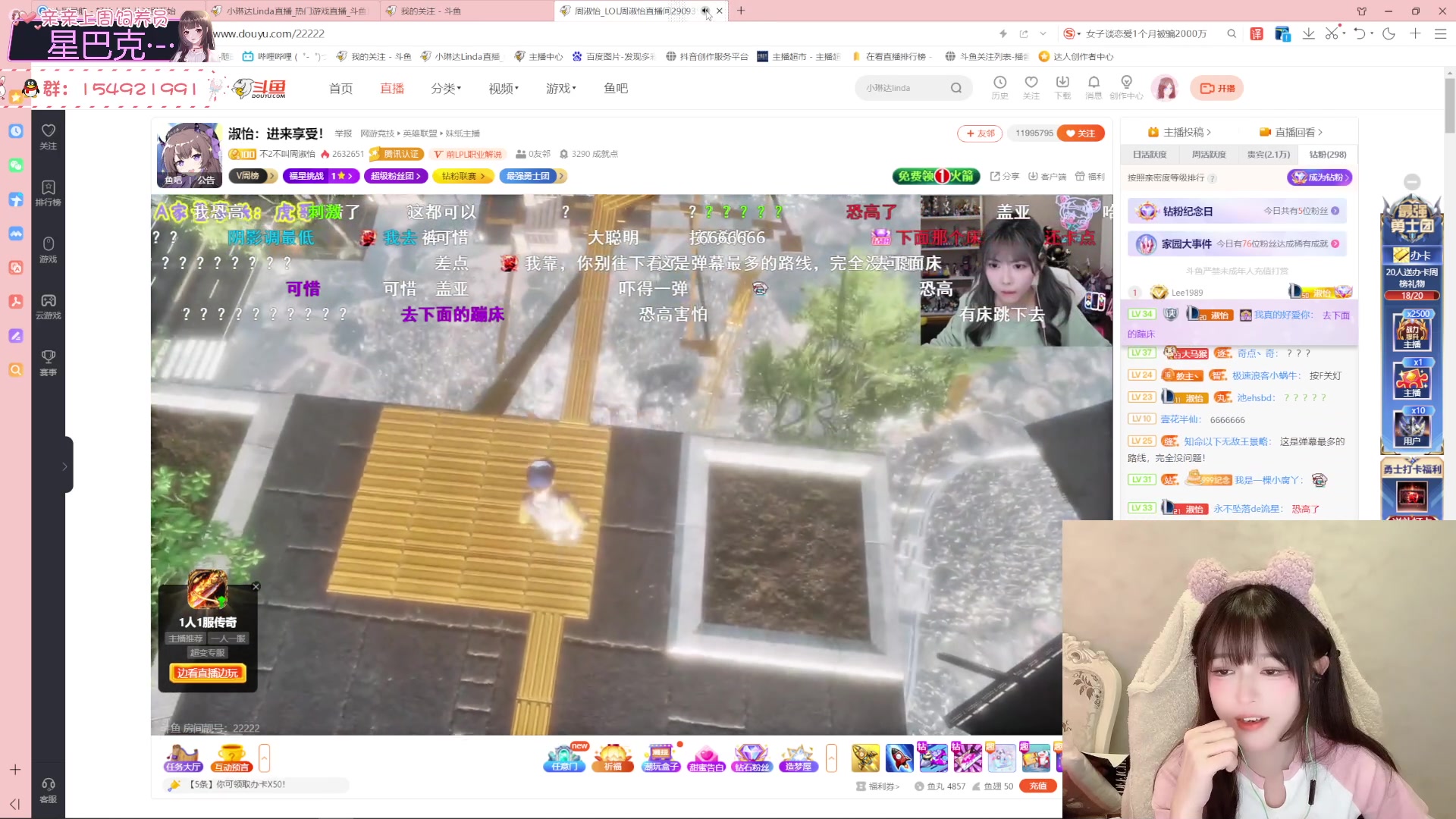The width and height of the screenshot is (1456, 819).
Task: Open the 任务大厅 icon below the player
Action: click(x=184, y=758)
